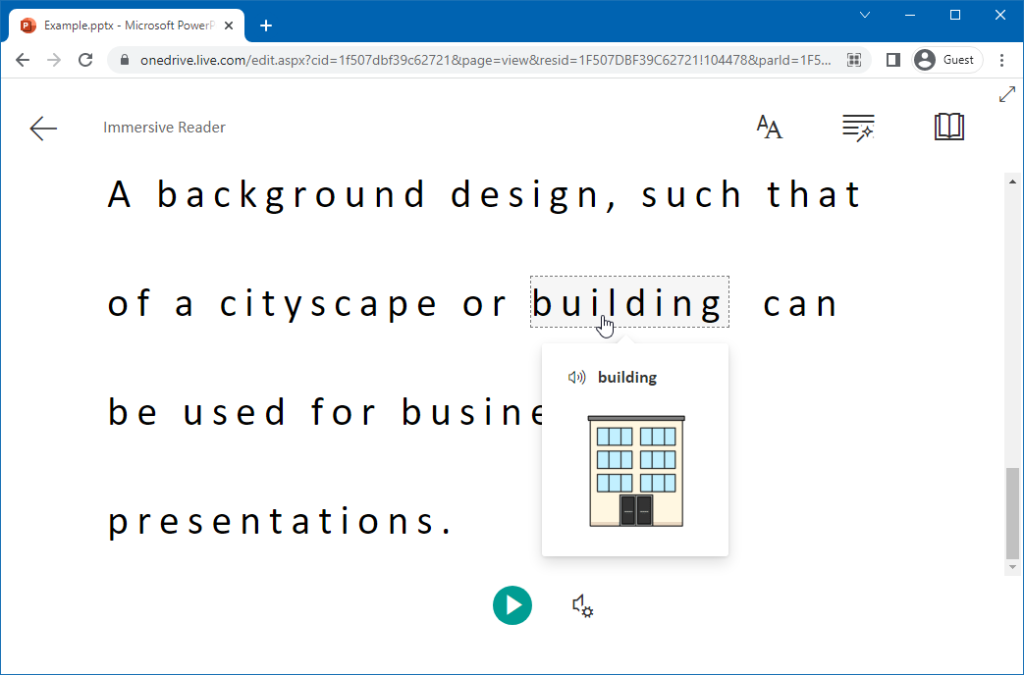Click the QR code icon in address bar

point(855,60)
